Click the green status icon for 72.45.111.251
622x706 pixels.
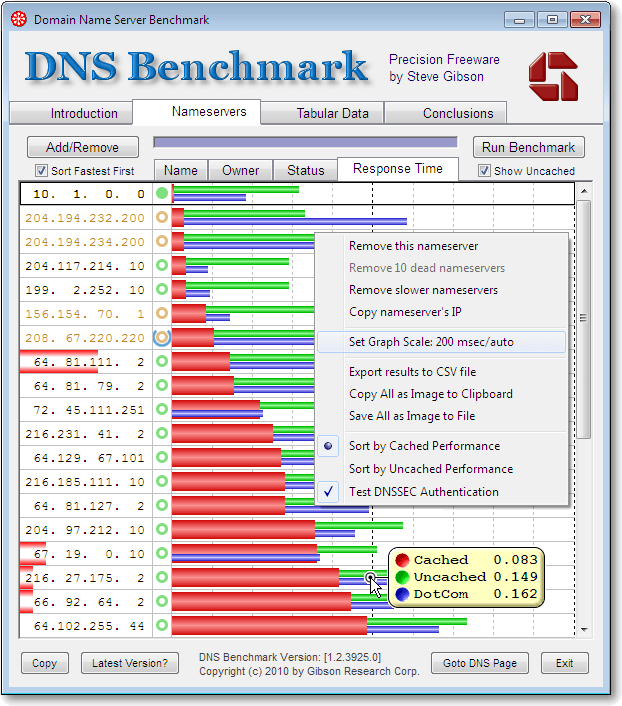[162, 410]
